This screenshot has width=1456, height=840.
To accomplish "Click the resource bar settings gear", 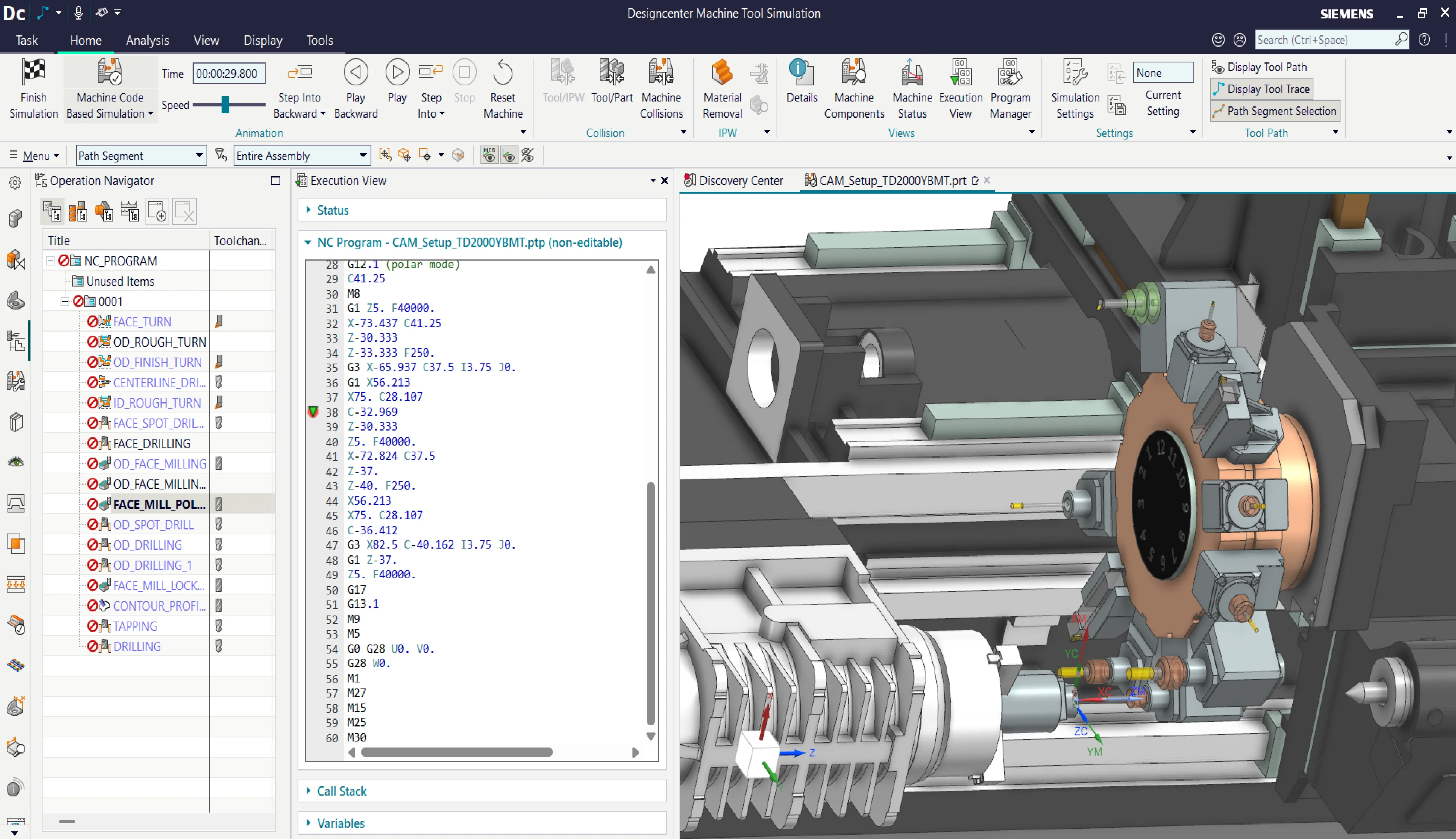I will (x=15, y=183).
